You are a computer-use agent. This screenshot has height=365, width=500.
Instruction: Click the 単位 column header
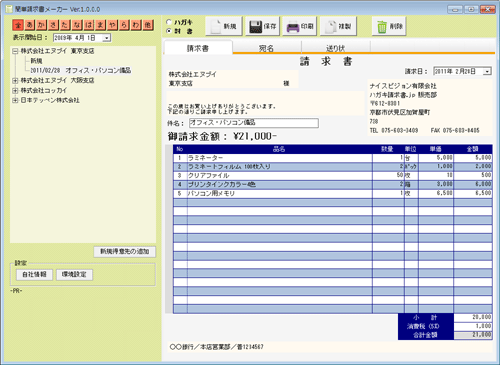click(411, 149)
